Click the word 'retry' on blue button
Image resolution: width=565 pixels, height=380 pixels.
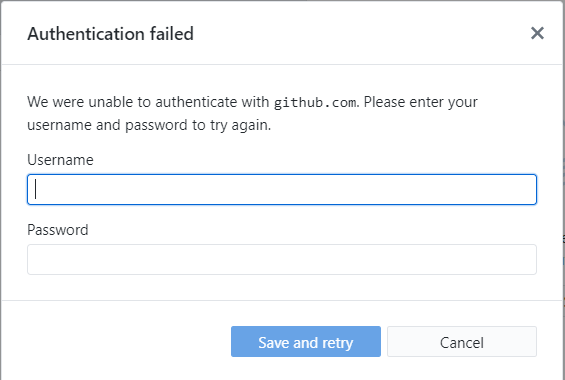(x=338, y=343)
